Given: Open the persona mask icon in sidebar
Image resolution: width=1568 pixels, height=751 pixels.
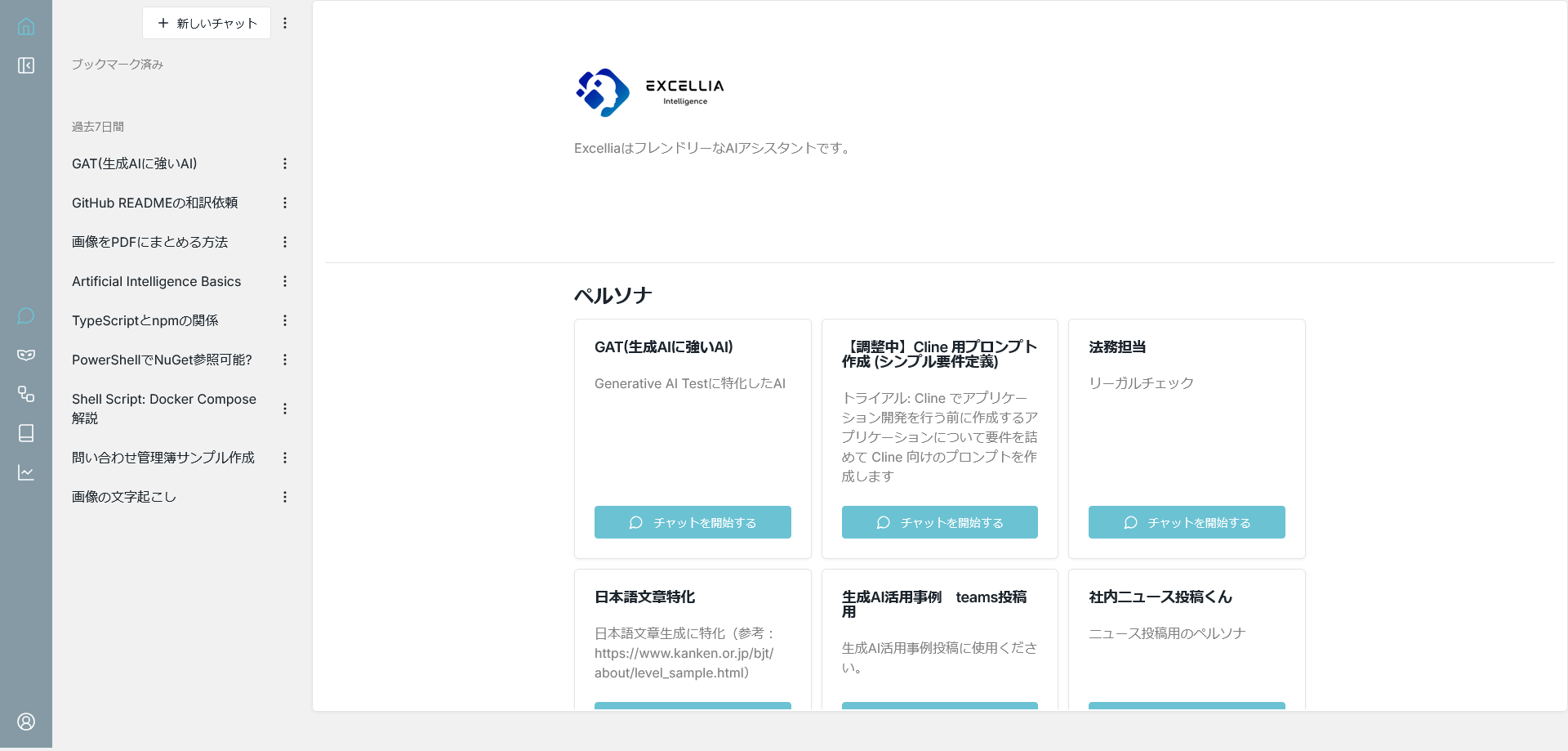Looking at the screenshot, I should [26, 355].
